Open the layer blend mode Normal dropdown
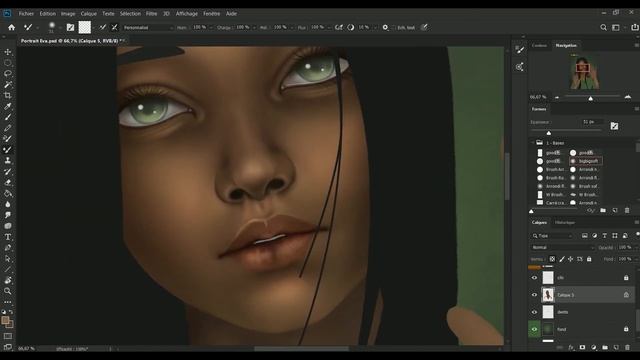Screen dimensions: 640x360 click(x=562, y=247)
